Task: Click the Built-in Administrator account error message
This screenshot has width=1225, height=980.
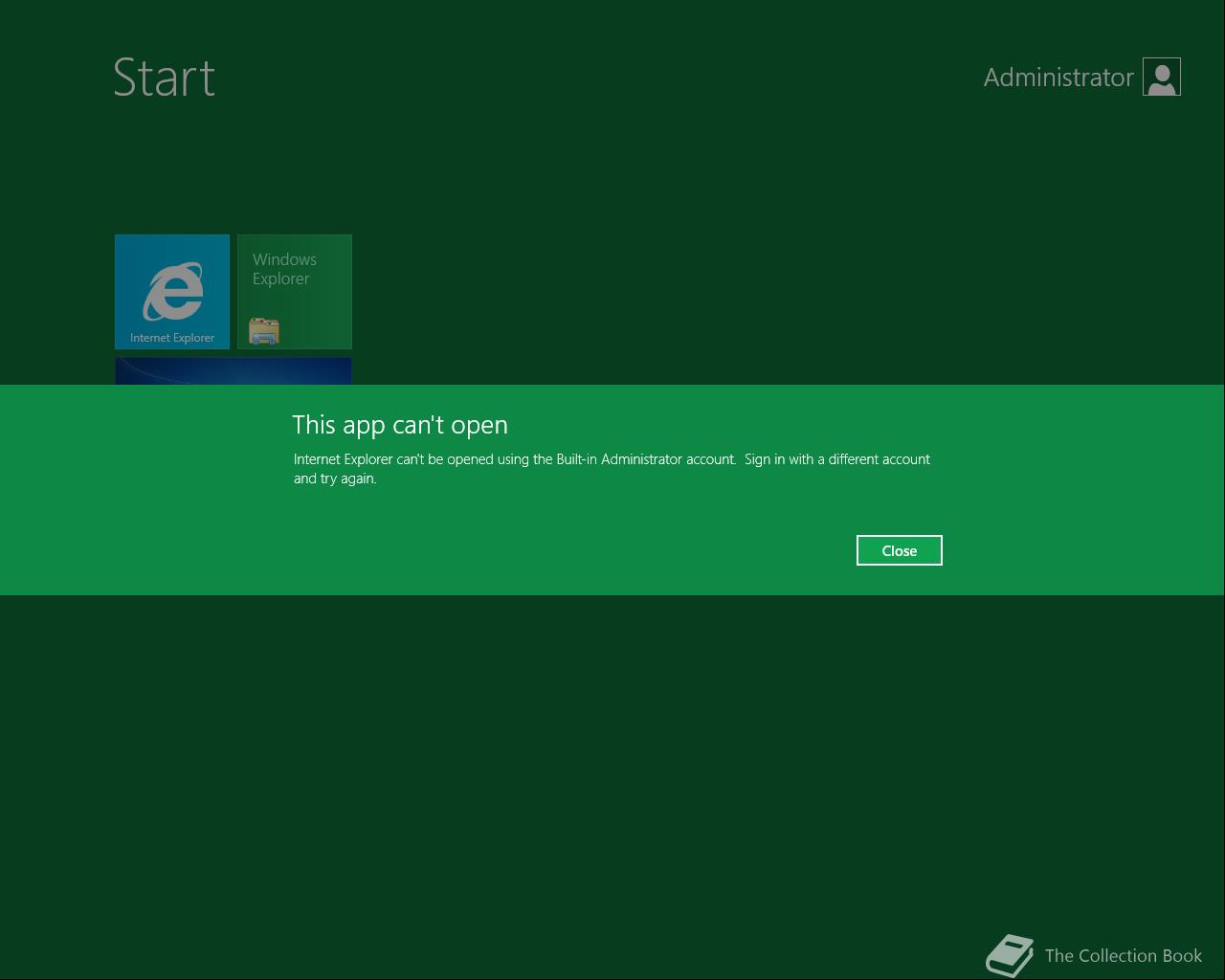Action: point(612,468)
